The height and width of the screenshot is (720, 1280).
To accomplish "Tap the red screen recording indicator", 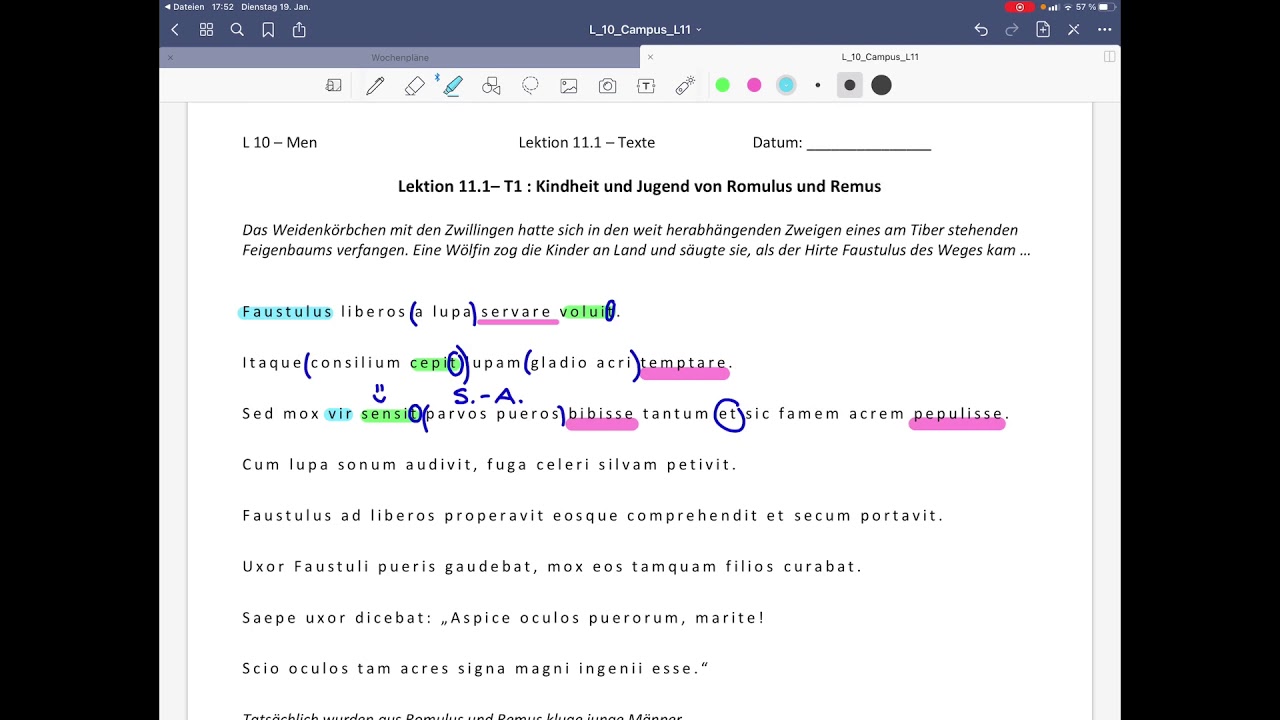I will click(1019, 7).
